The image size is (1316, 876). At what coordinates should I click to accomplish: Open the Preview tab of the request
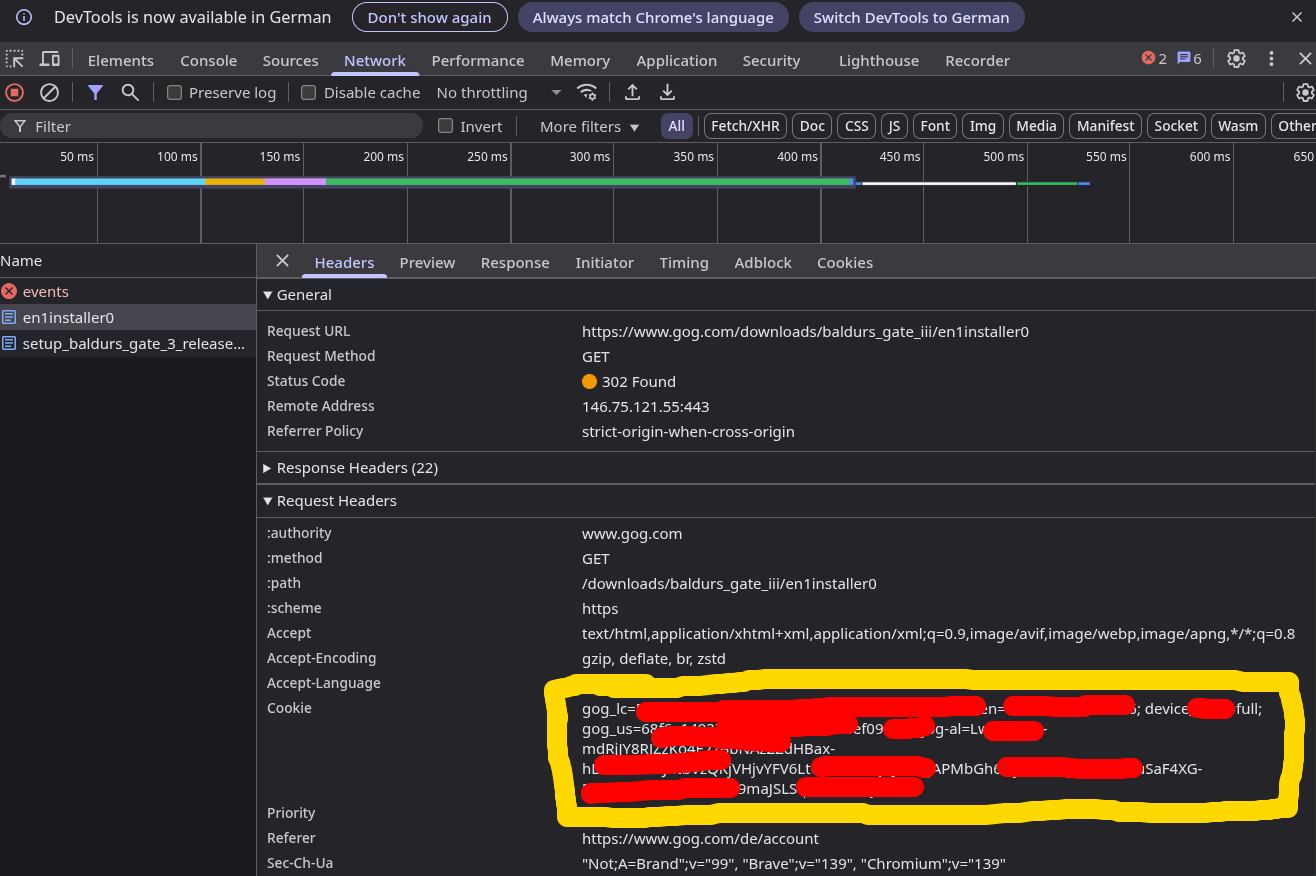click(427, 262)
